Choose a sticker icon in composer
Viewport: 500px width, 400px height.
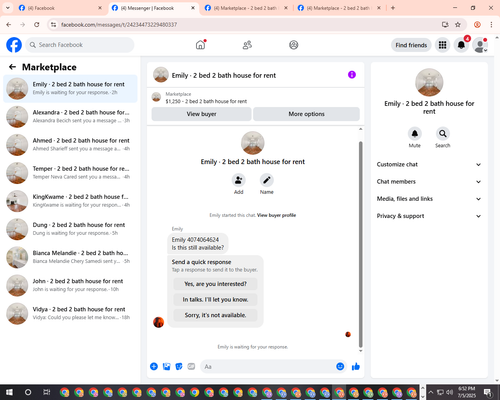point(179,367)
